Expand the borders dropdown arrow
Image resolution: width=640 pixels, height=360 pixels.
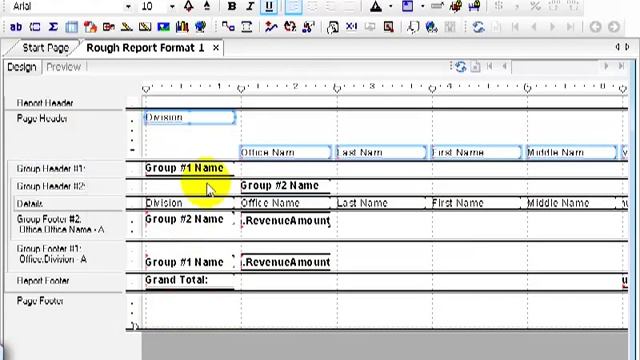pyautogui.click(x=422, y=7)
